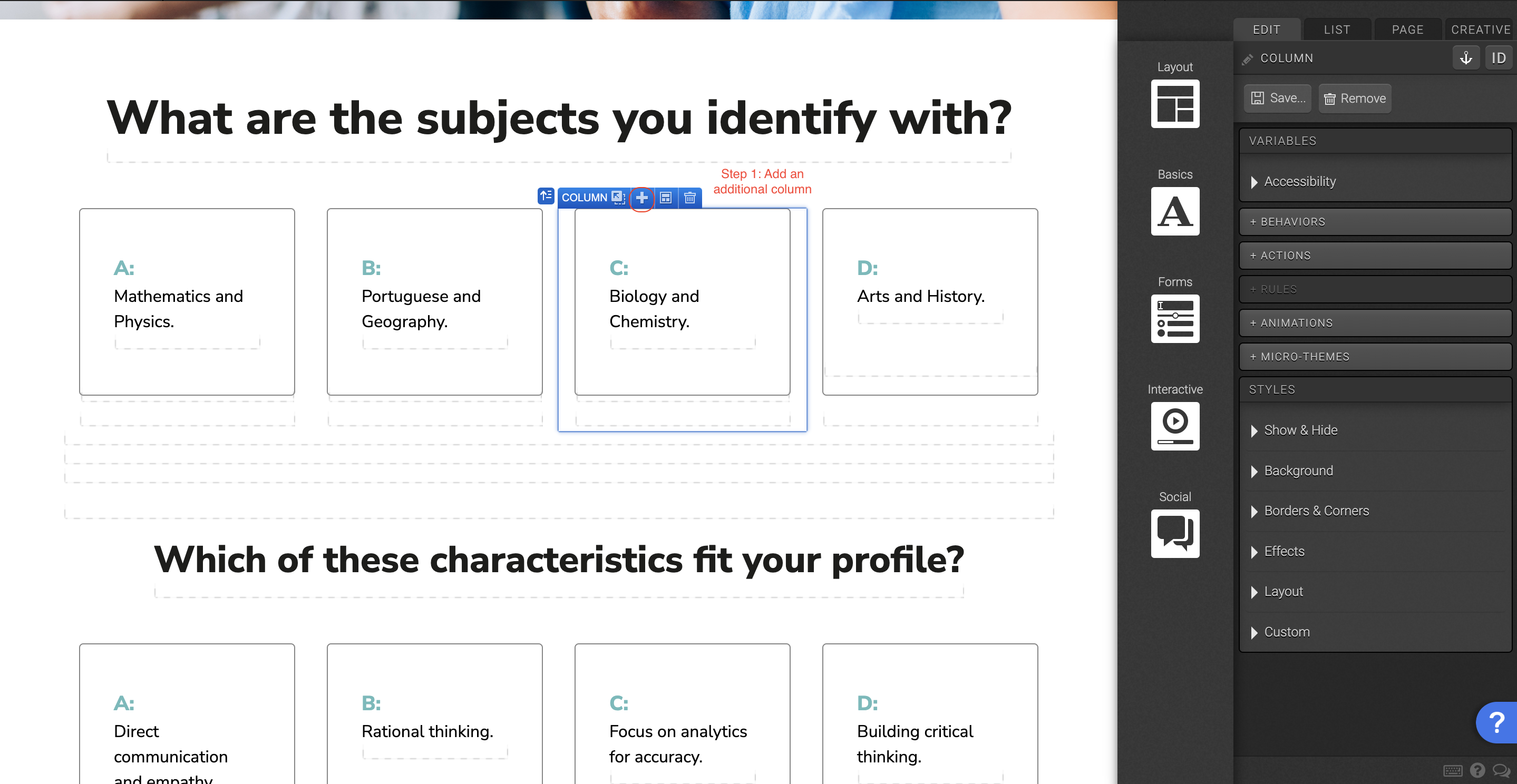Click the Remove button
Image resolution: width=1517 pixels, height=784 pixels.
1355,99
